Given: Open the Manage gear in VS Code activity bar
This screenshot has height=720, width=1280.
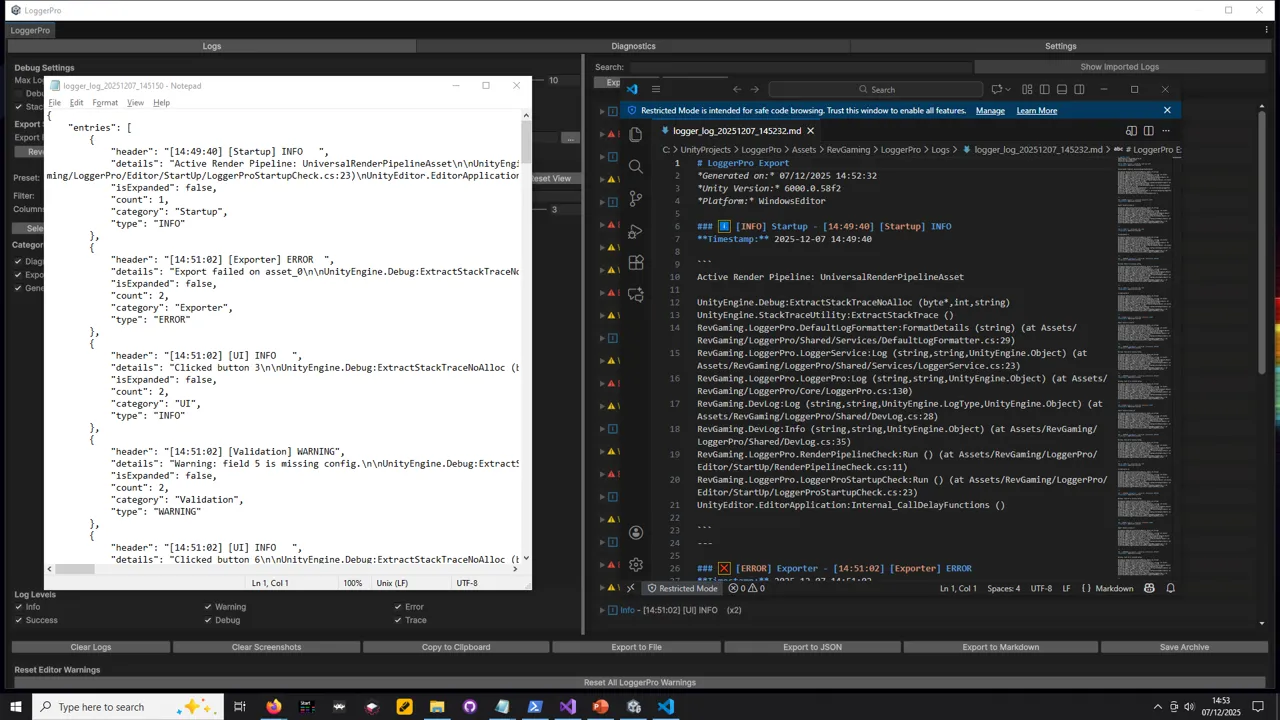Looking at the screenshot, I should click(x=636, y=565).
